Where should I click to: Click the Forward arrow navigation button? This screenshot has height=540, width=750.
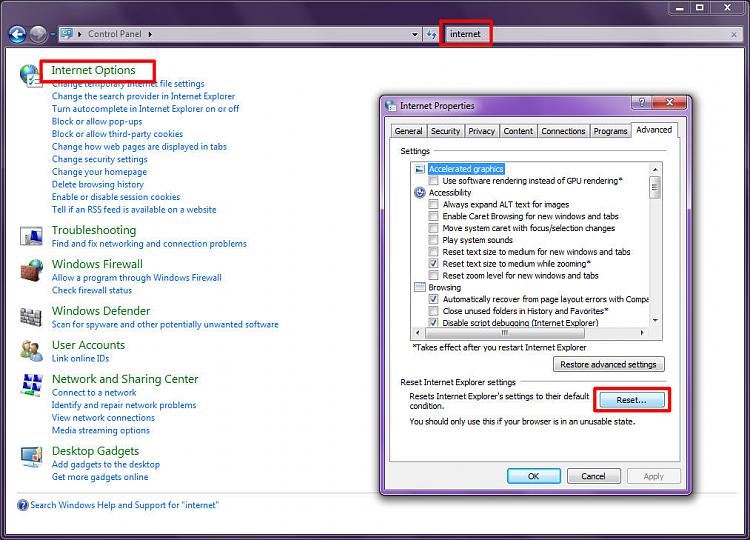(x=38, y=34)
